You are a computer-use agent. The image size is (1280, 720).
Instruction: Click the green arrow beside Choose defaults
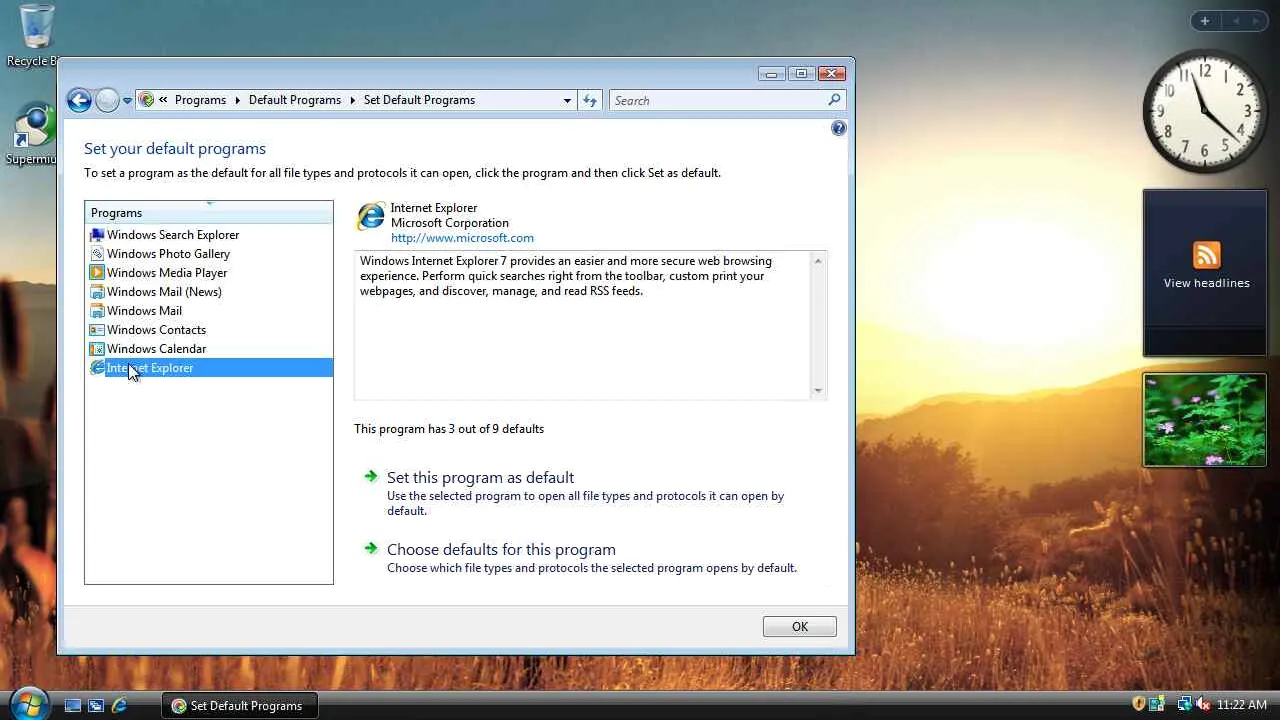[x=371, y=549]
